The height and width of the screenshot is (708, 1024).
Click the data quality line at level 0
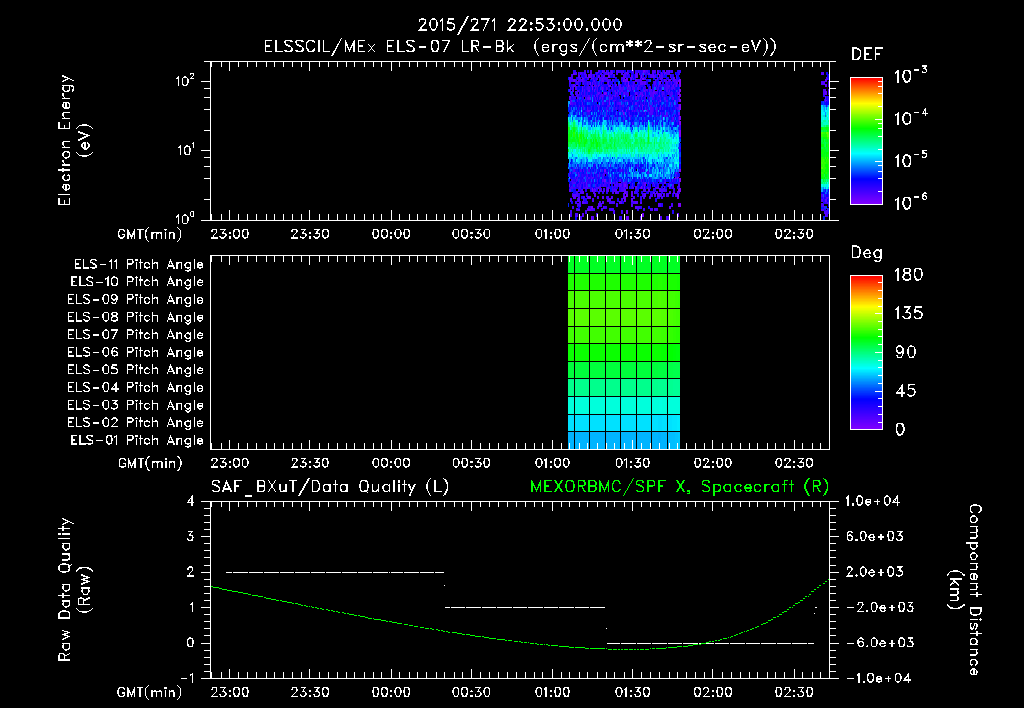711,643
